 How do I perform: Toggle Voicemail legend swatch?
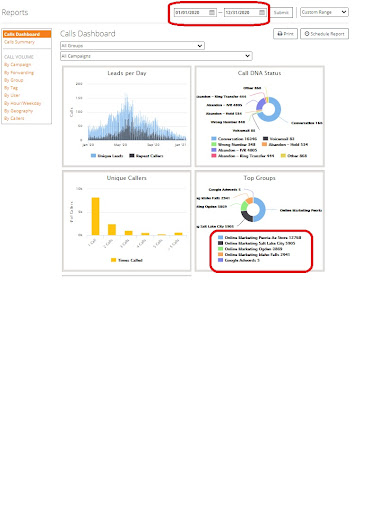click(x=266, y=138)
